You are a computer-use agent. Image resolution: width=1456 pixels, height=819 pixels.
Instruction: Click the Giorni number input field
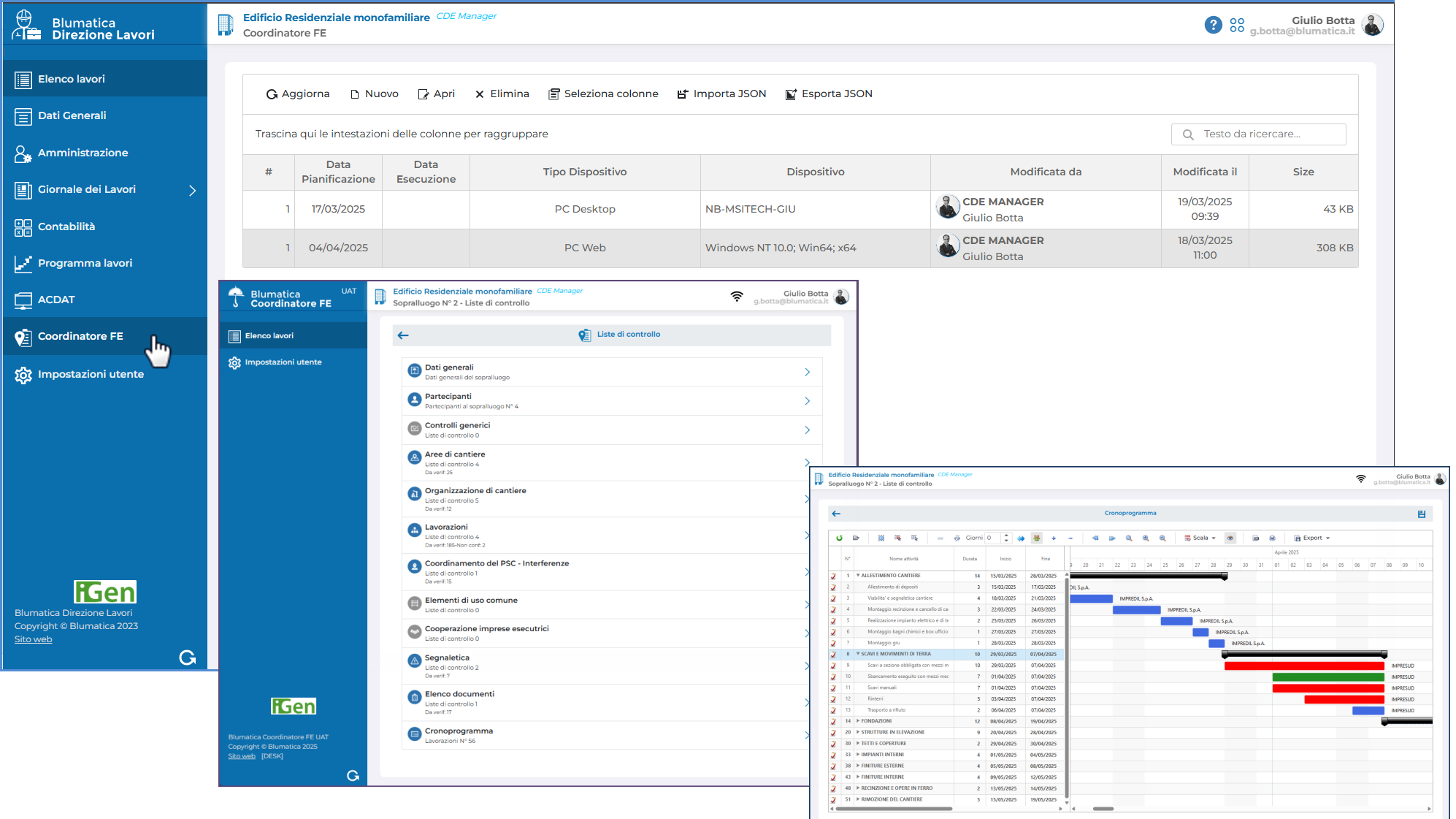point(994,538)
